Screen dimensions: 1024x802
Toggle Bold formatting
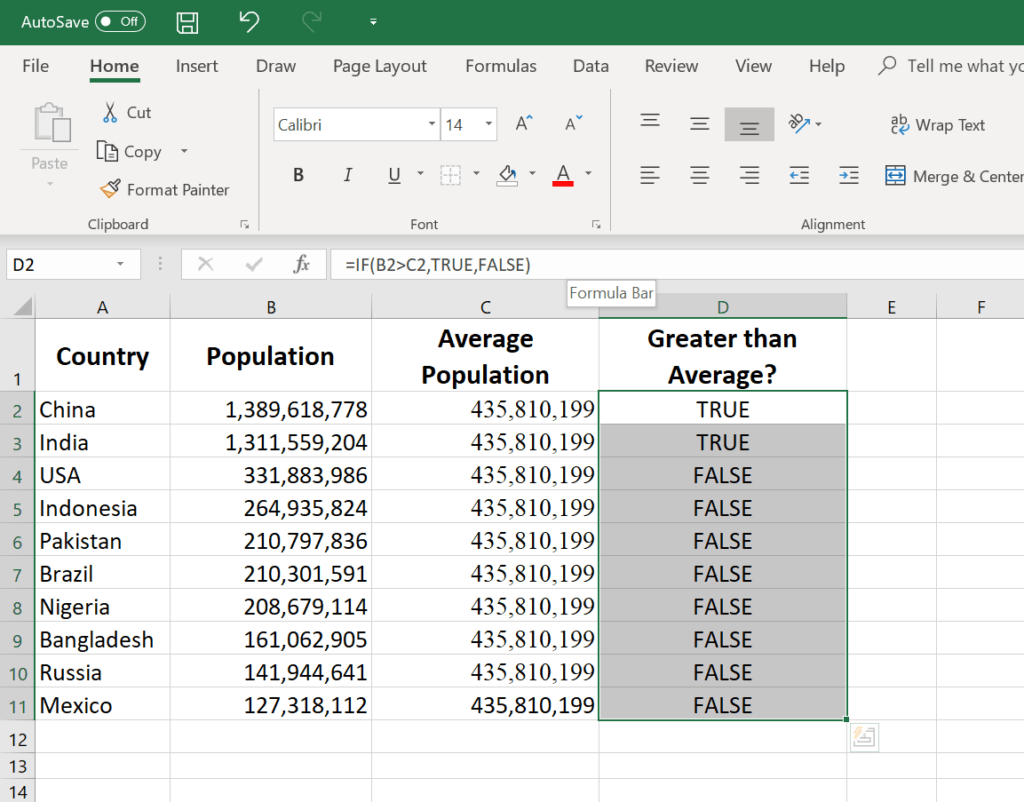pyautogui.click(x=298, y=176)
